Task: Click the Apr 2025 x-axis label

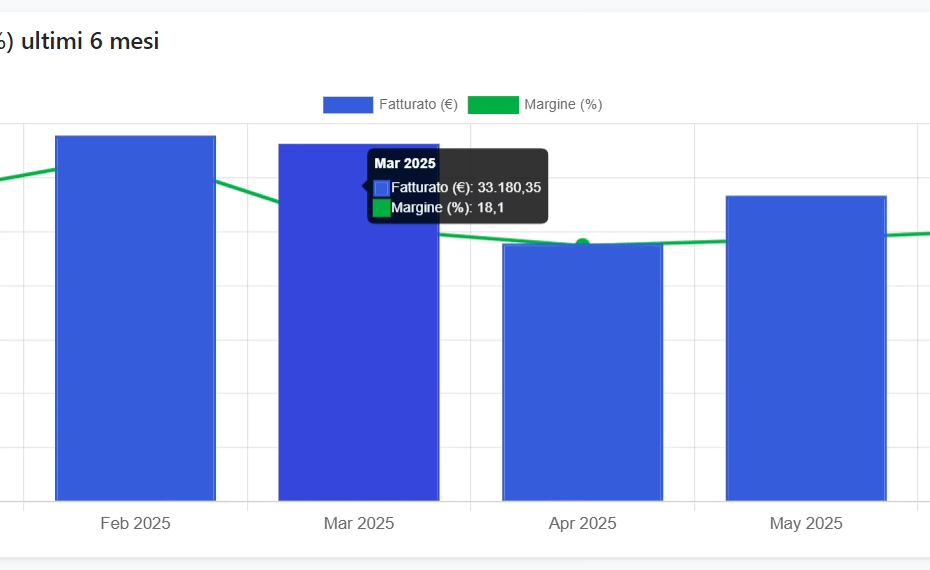Action: coord(582,523)
